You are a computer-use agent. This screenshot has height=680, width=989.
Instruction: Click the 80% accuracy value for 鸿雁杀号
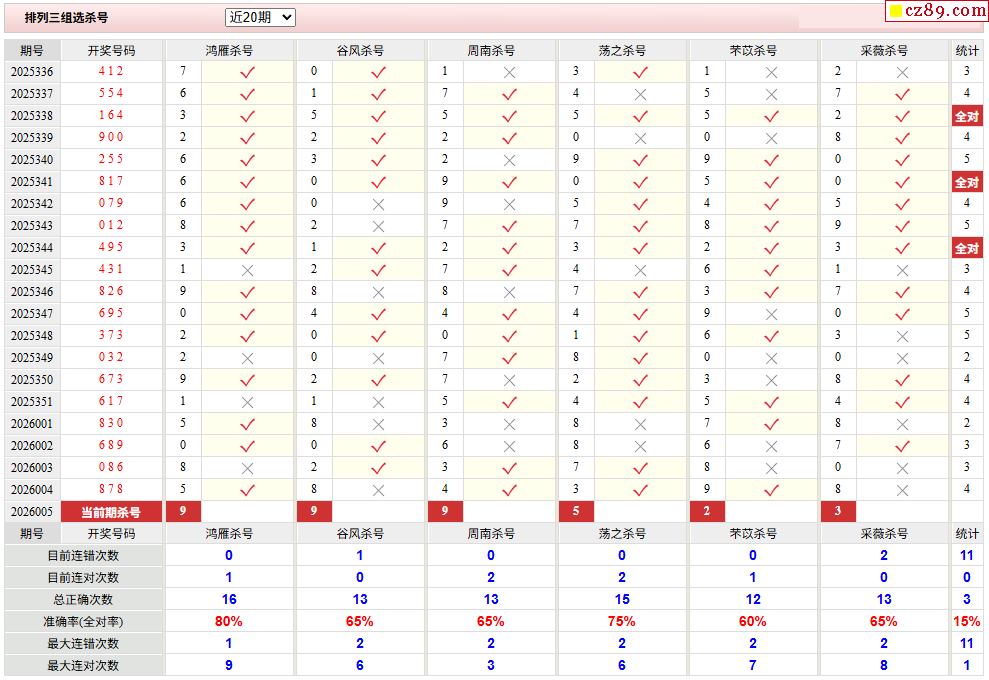coord(229,622)
